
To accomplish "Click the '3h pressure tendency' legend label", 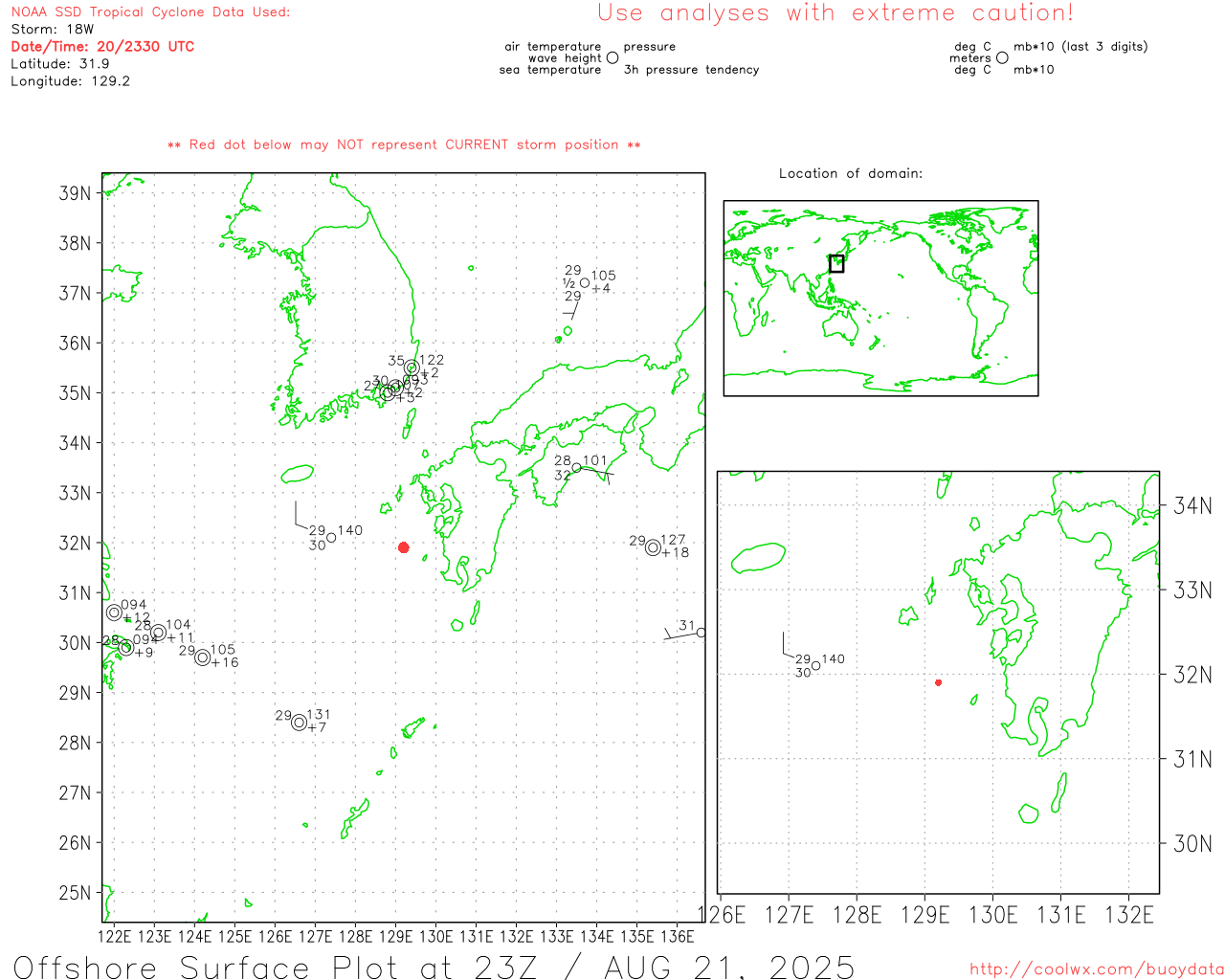I will 691,70.
